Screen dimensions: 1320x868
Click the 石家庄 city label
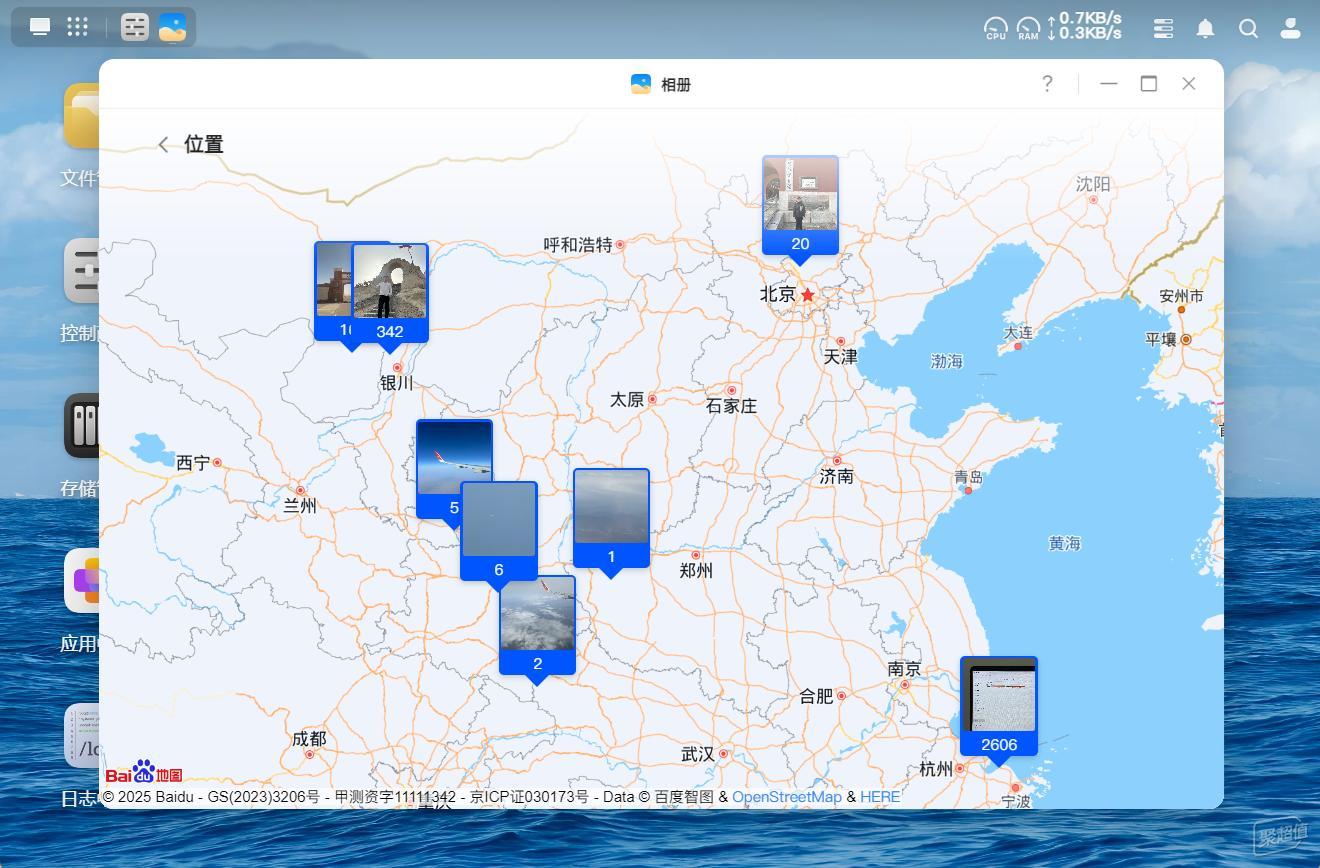(x=731, y=406)
